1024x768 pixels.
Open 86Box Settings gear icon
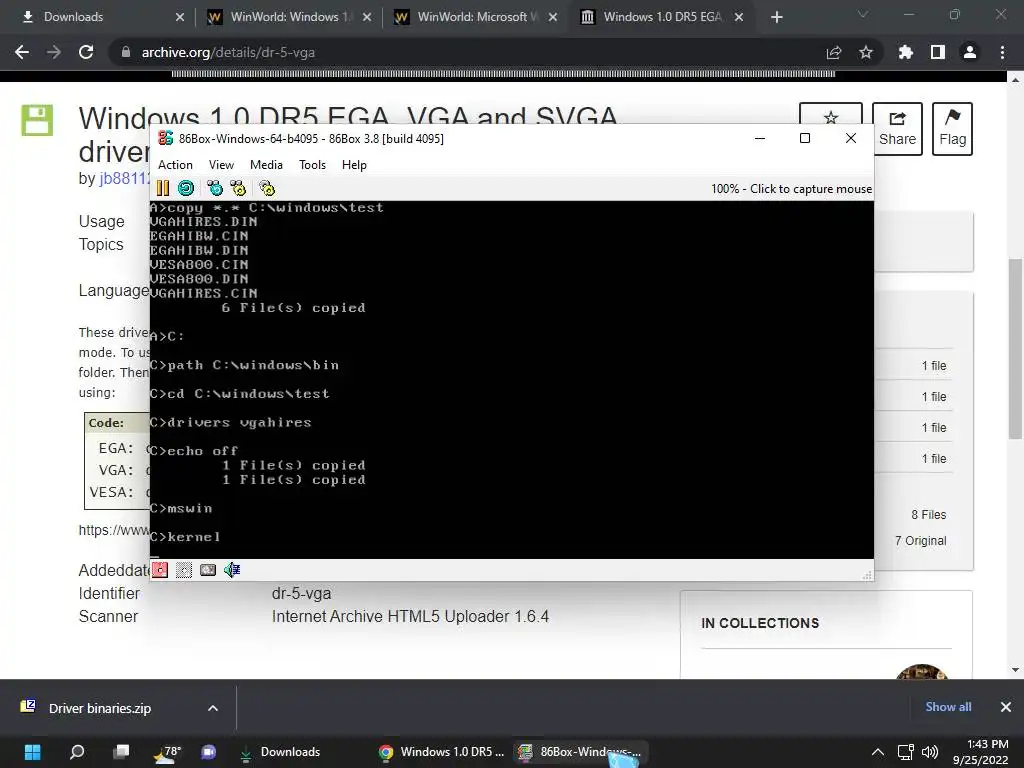point(267,189)
